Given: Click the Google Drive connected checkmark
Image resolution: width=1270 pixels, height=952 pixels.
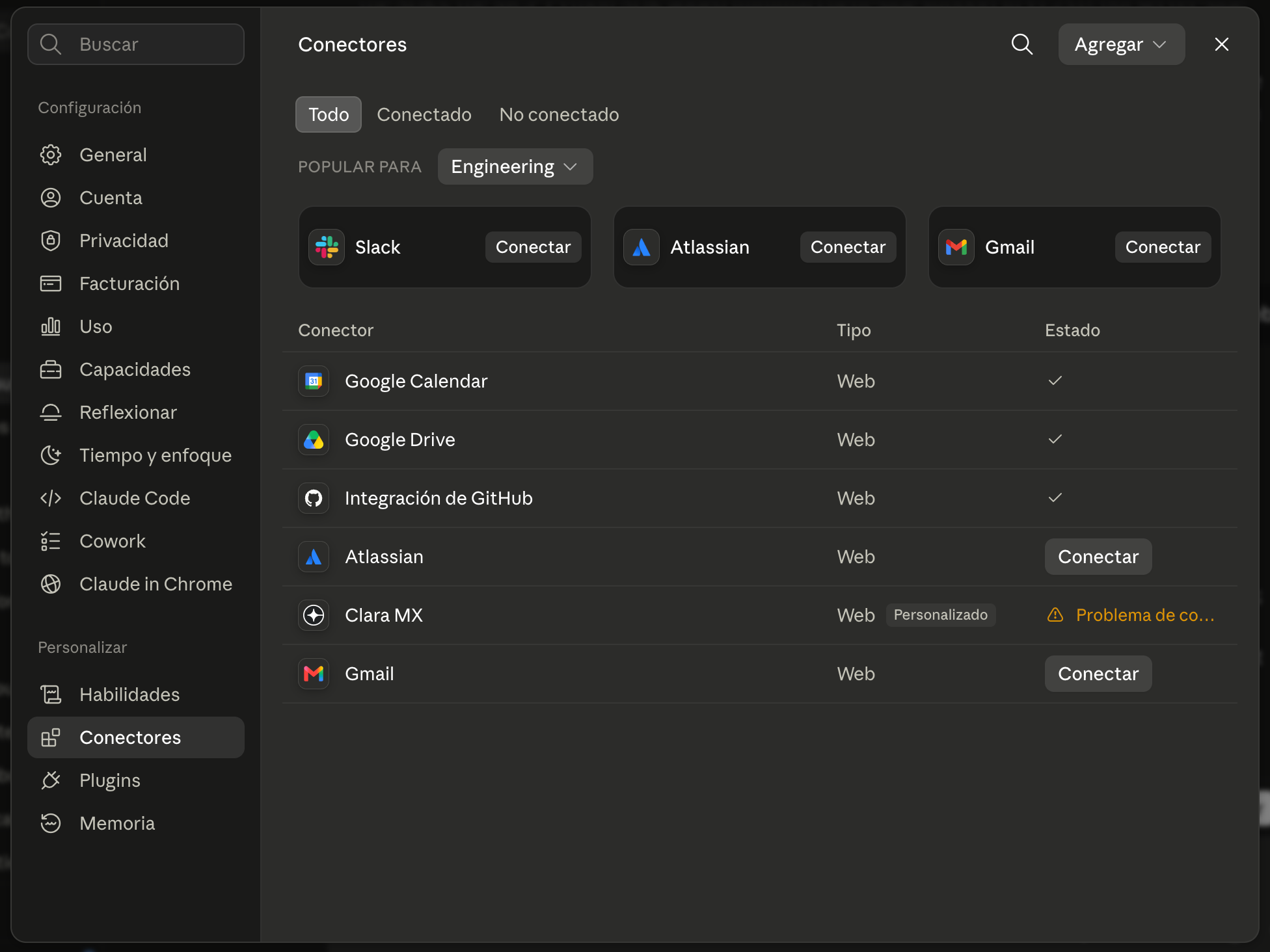Looking at the screenshot, I should tap(1055, 439).
